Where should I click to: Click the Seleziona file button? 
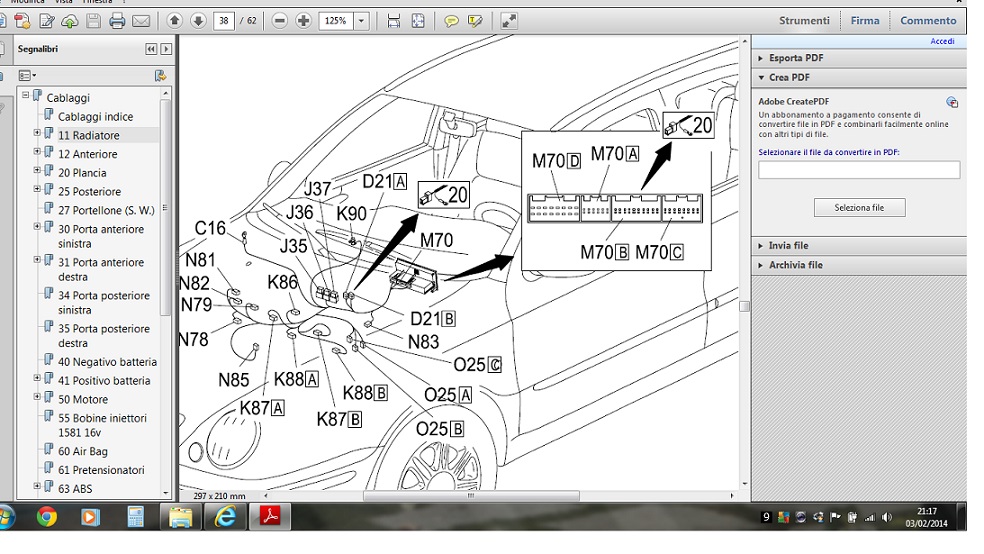point(859,208)
